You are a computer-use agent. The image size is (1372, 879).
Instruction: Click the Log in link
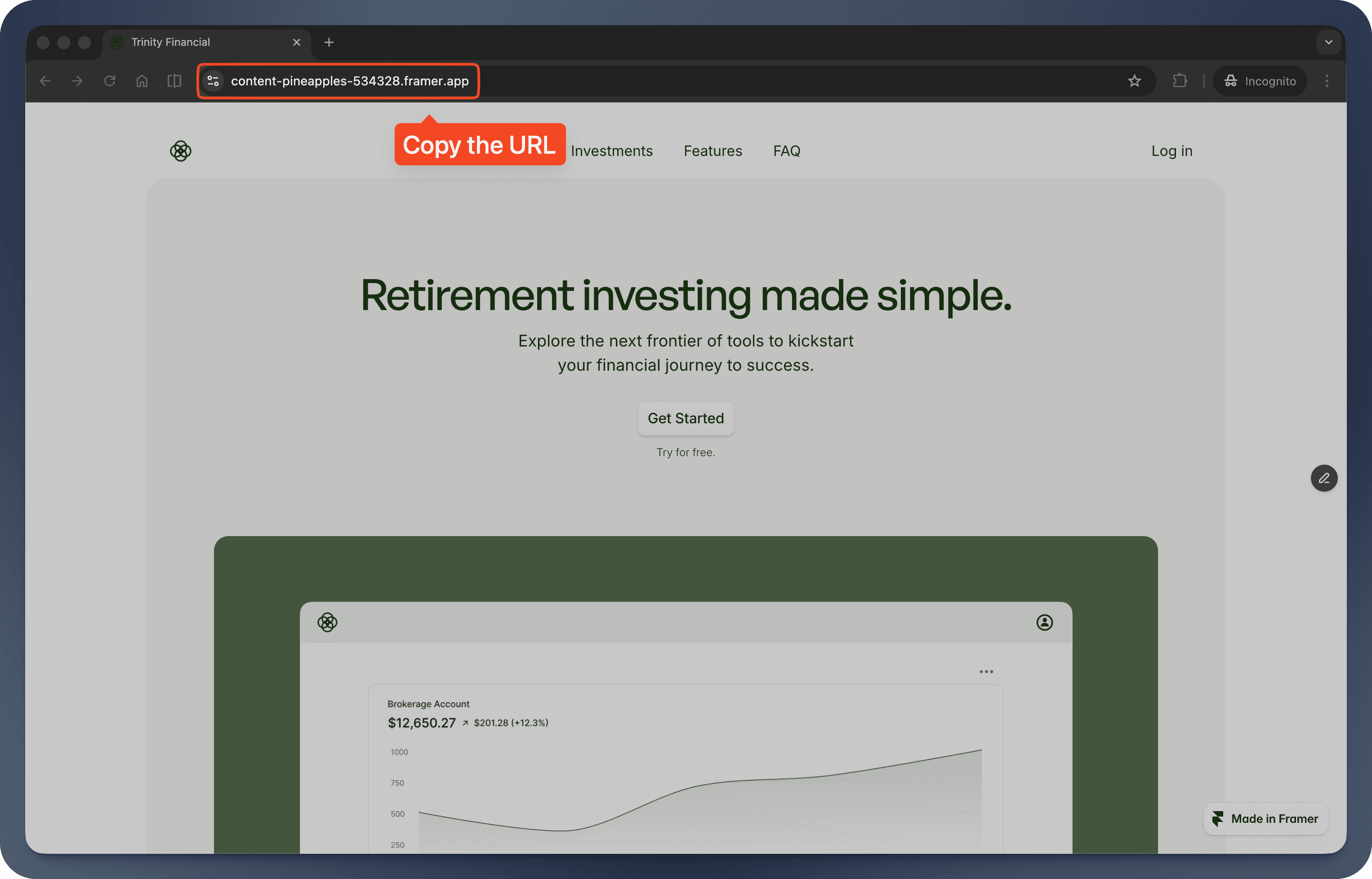click(x=1171, y=151)
